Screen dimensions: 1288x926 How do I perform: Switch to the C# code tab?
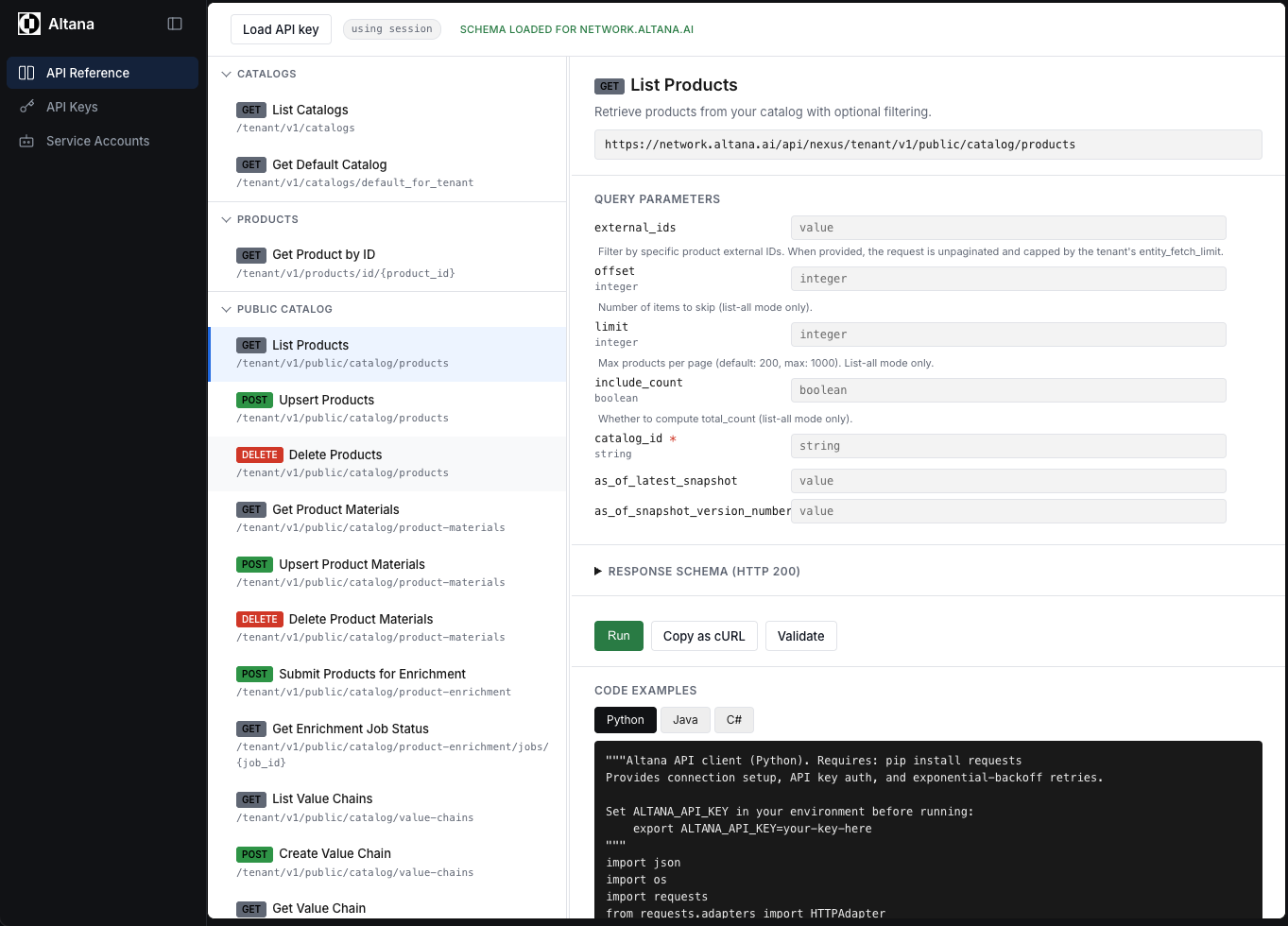coord(734,720)
